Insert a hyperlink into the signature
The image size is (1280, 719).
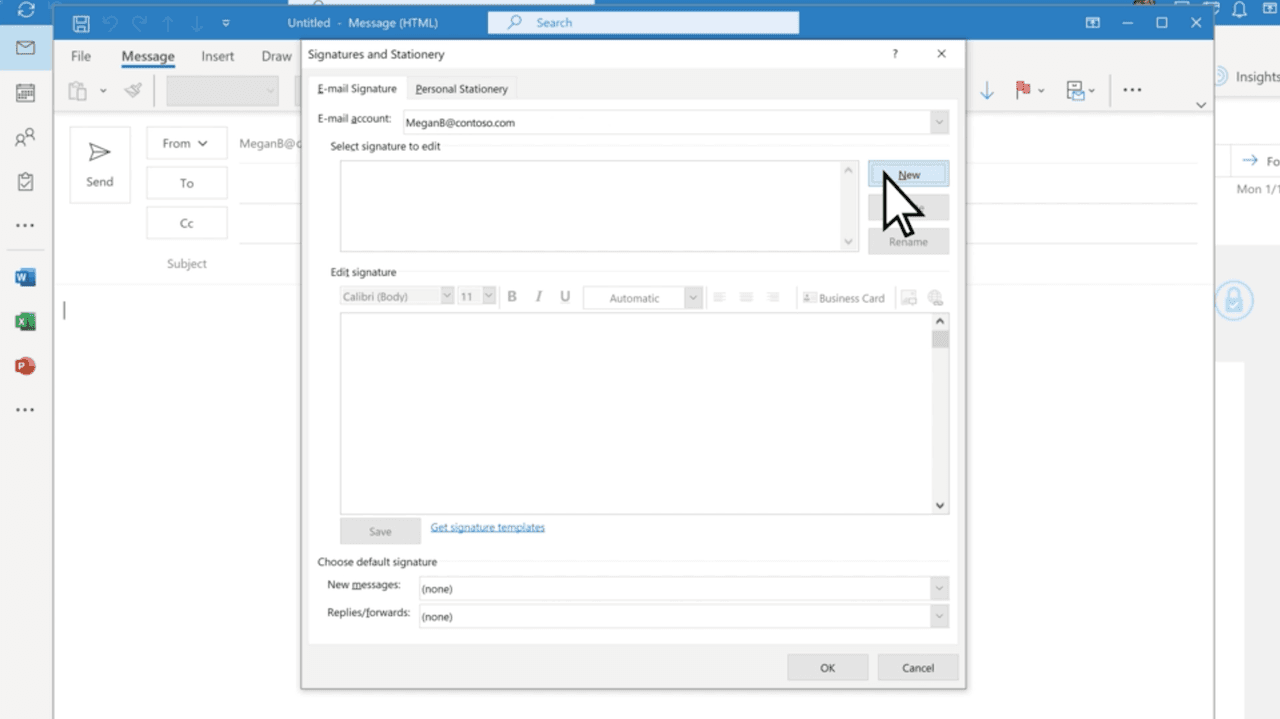point(934,297)
